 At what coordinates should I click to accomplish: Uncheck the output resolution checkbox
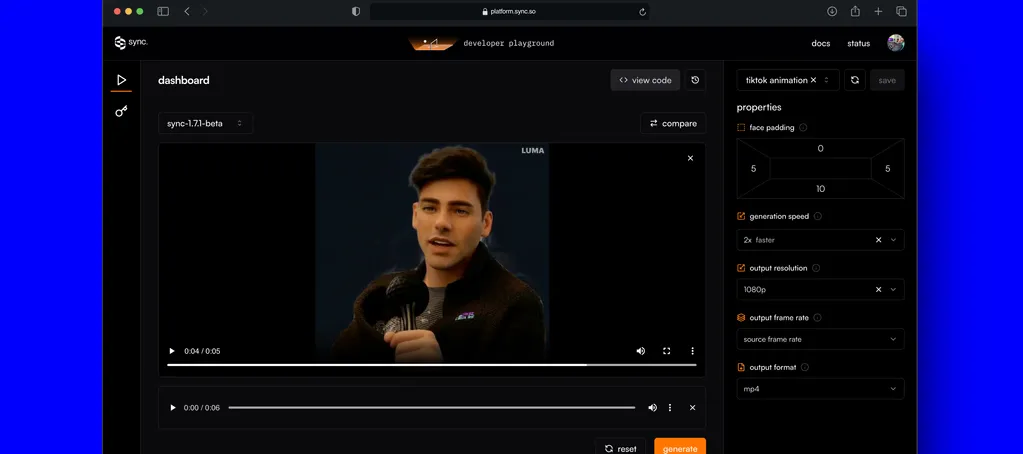[x=741, y=268]
